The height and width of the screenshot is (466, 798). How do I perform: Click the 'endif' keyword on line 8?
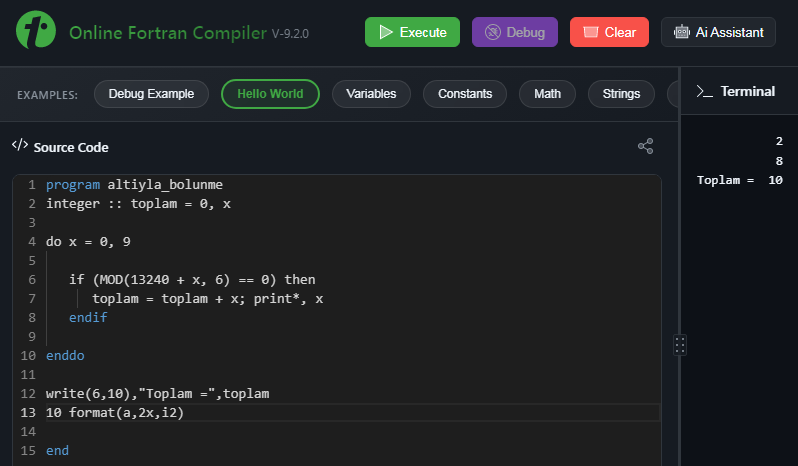tap(88, 317)
